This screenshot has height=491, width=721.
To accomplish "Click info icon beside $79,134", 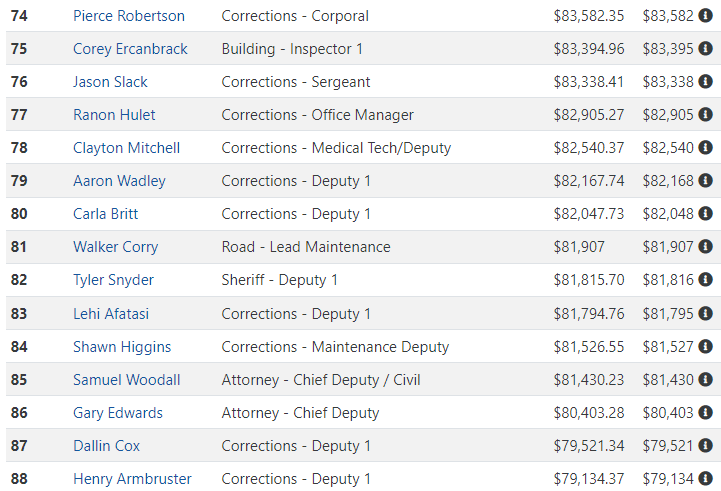I will click(x=705, y=479).
